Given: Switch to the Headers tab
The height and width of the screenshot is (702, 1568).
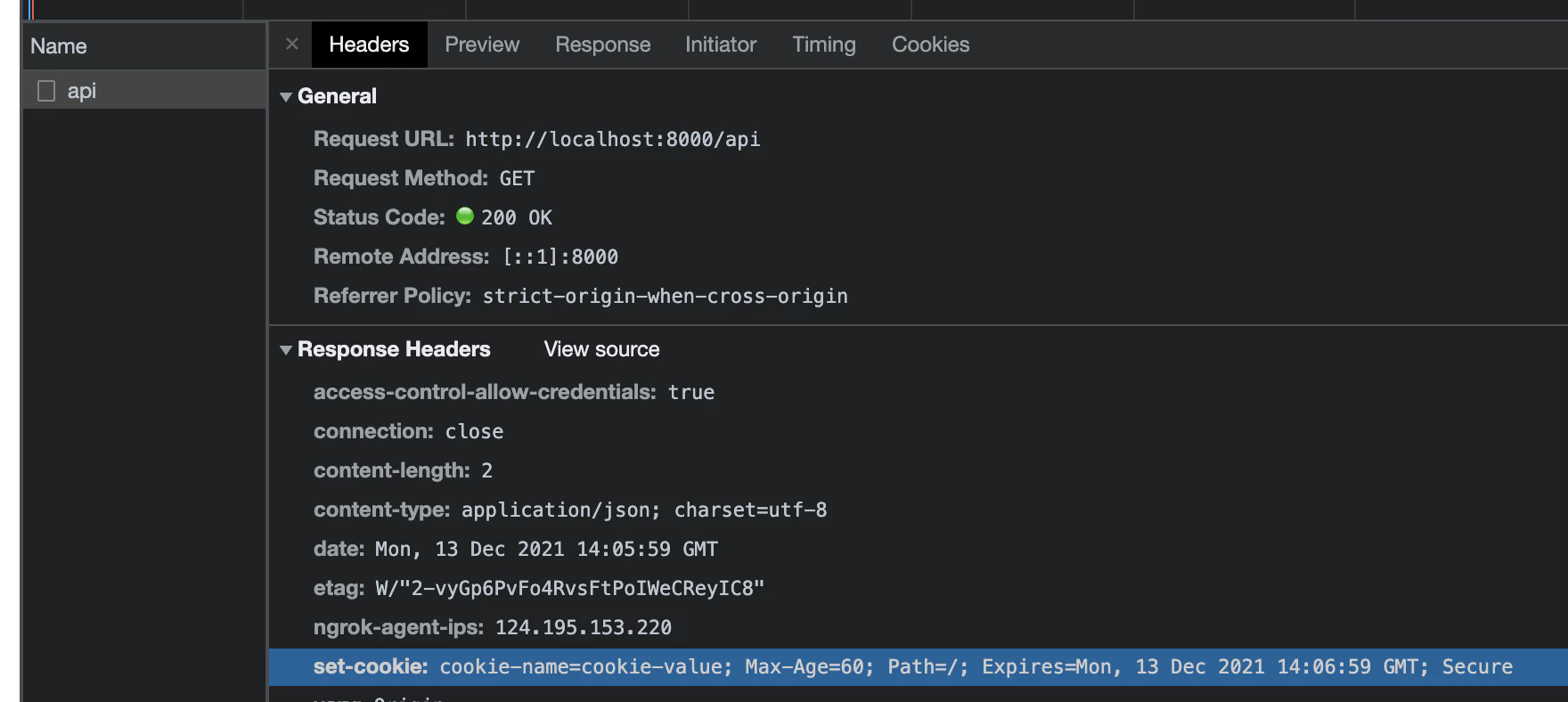Looking at the screenshot, I should (369, 45).
